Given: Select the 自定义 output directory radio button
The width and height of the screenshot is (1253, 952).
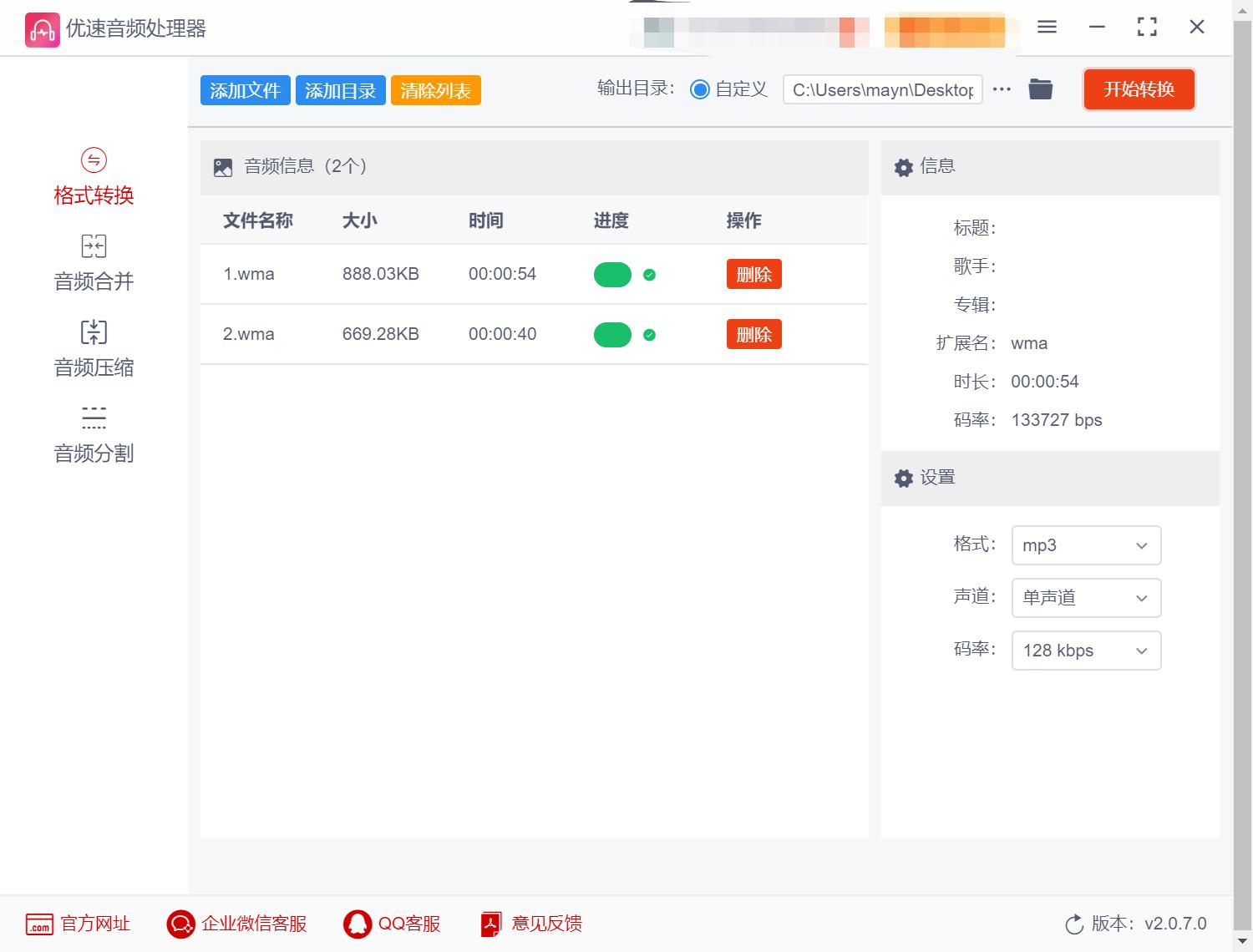Looking at the screenshot, I should (700, 89).
